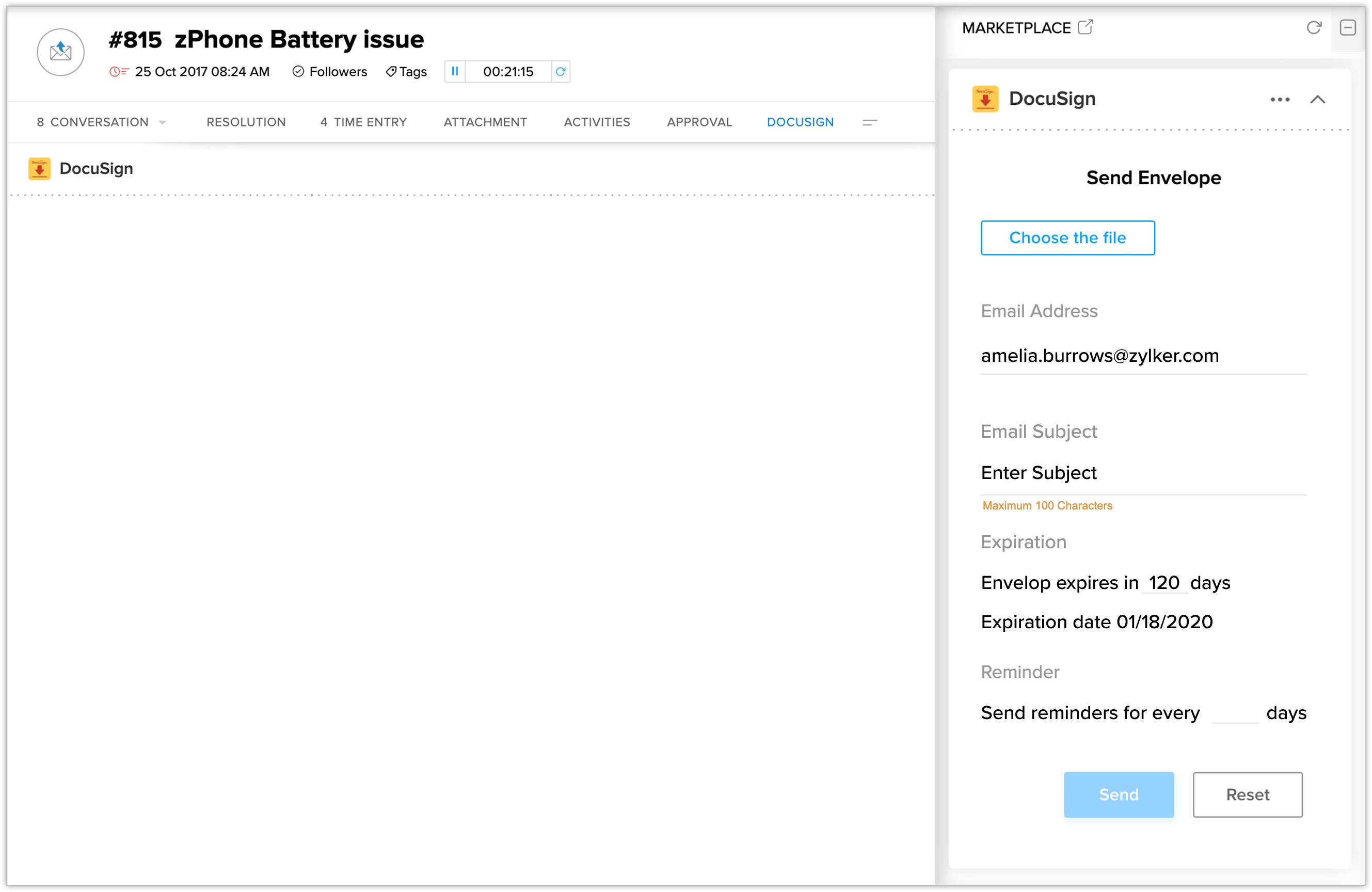Switch to the Resolution tab
The height and width of the screenshot is (892, 1372).
246,122
